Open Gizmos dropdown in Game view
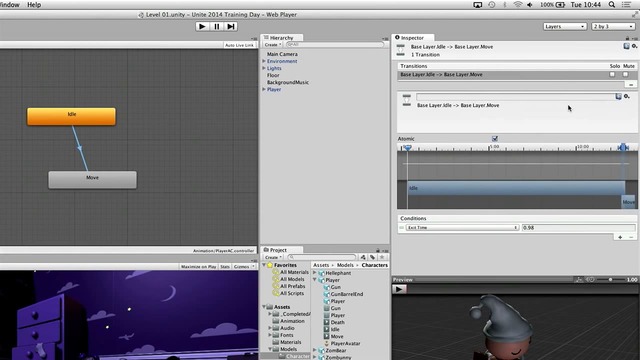Image resolution: width=640 pixels, height=360 pixels. coord(243,267)
